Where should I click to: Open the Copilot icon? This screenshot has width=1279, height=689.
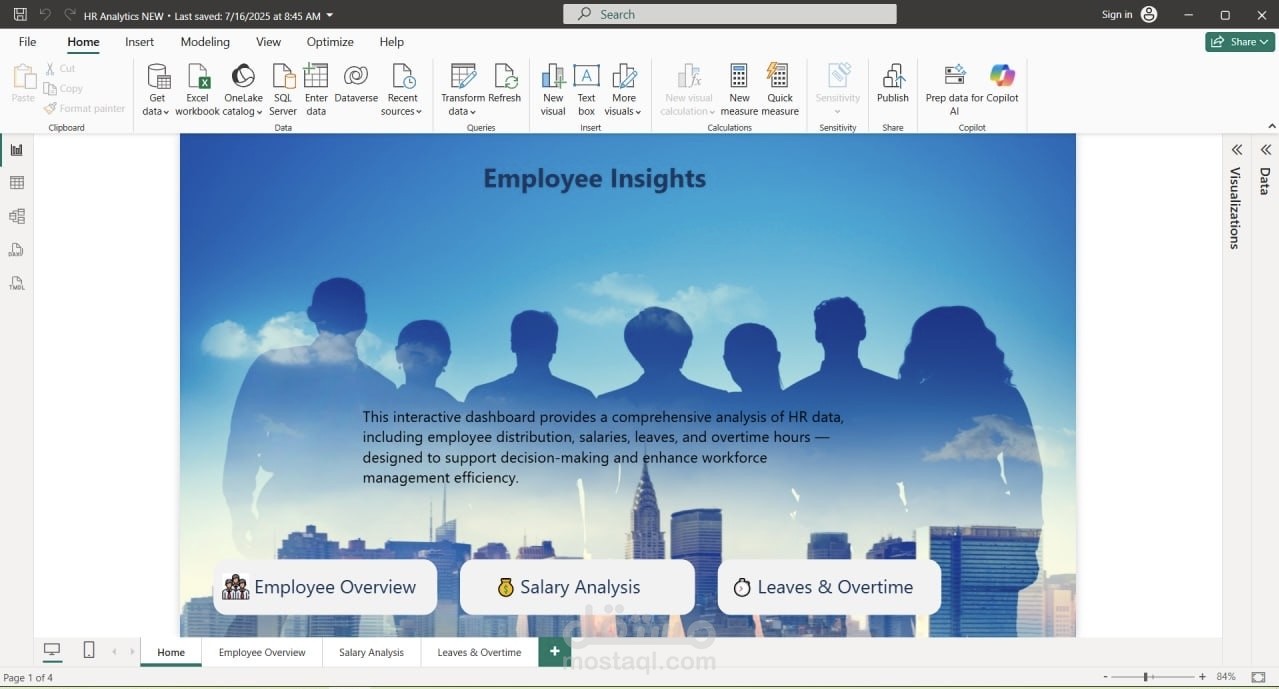click(1002, 76)
